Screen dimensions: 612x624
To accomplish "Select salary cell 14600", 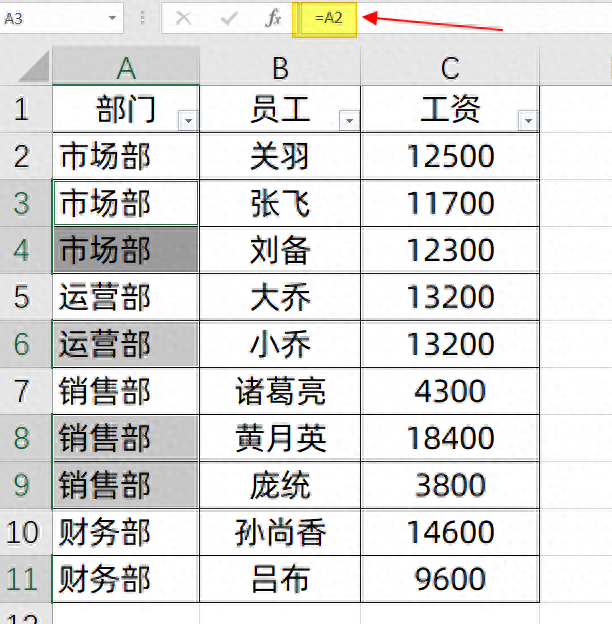I will 450,532.
